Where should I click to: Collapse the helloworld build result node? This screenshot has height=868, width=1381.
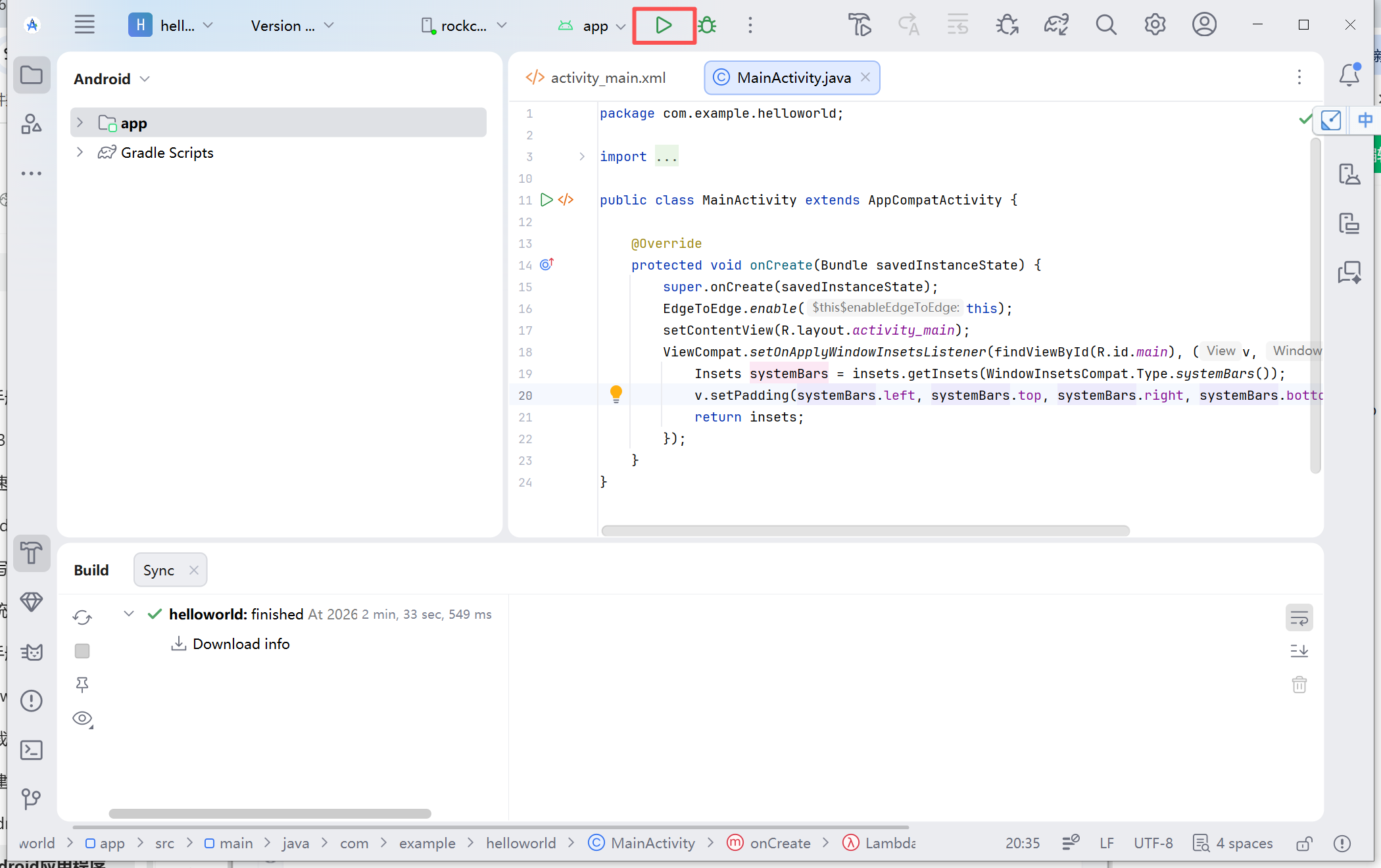(129, 614)
